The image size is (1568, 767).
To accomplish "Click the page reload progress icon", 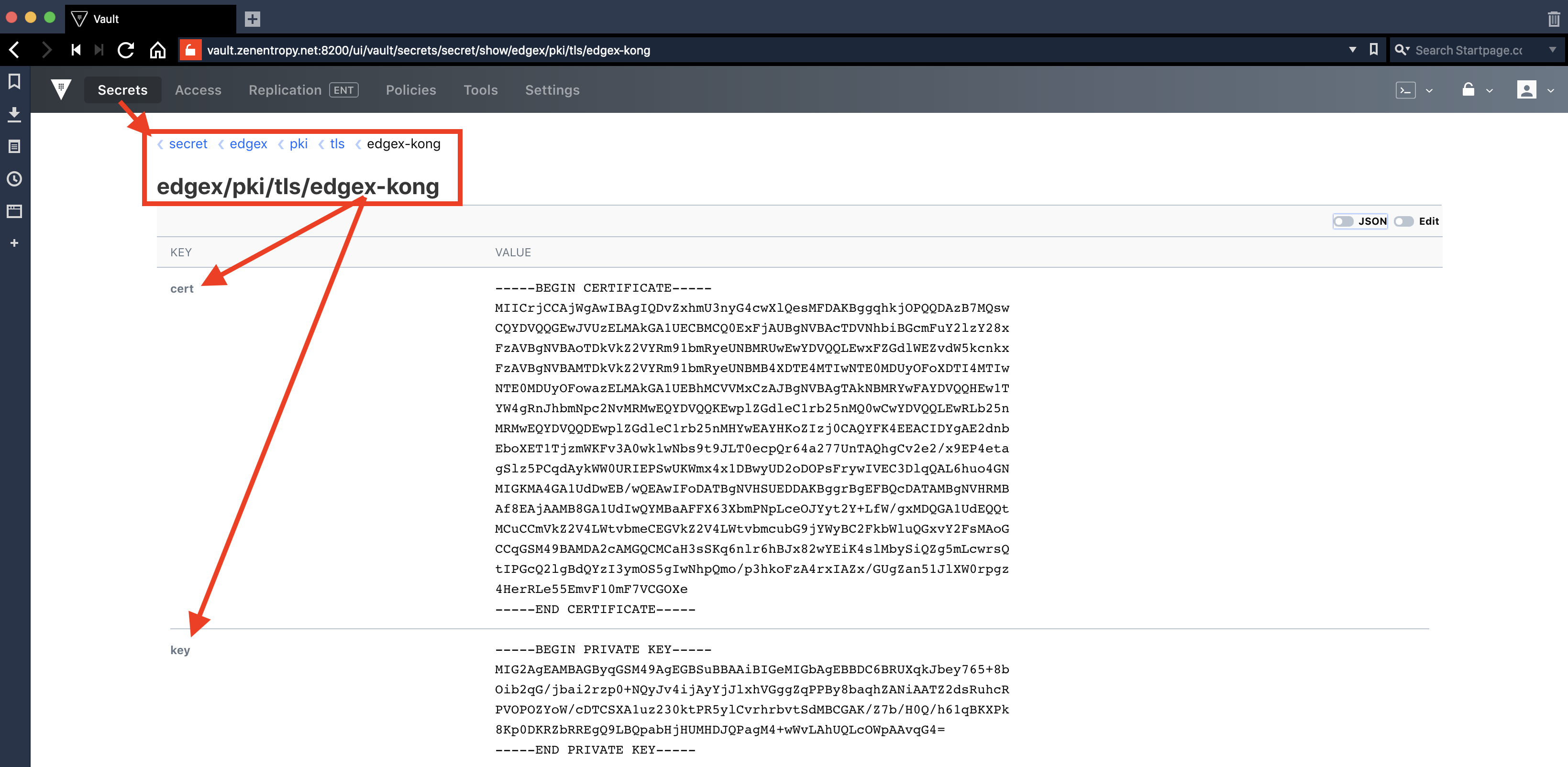I will [x=126, y=50].
